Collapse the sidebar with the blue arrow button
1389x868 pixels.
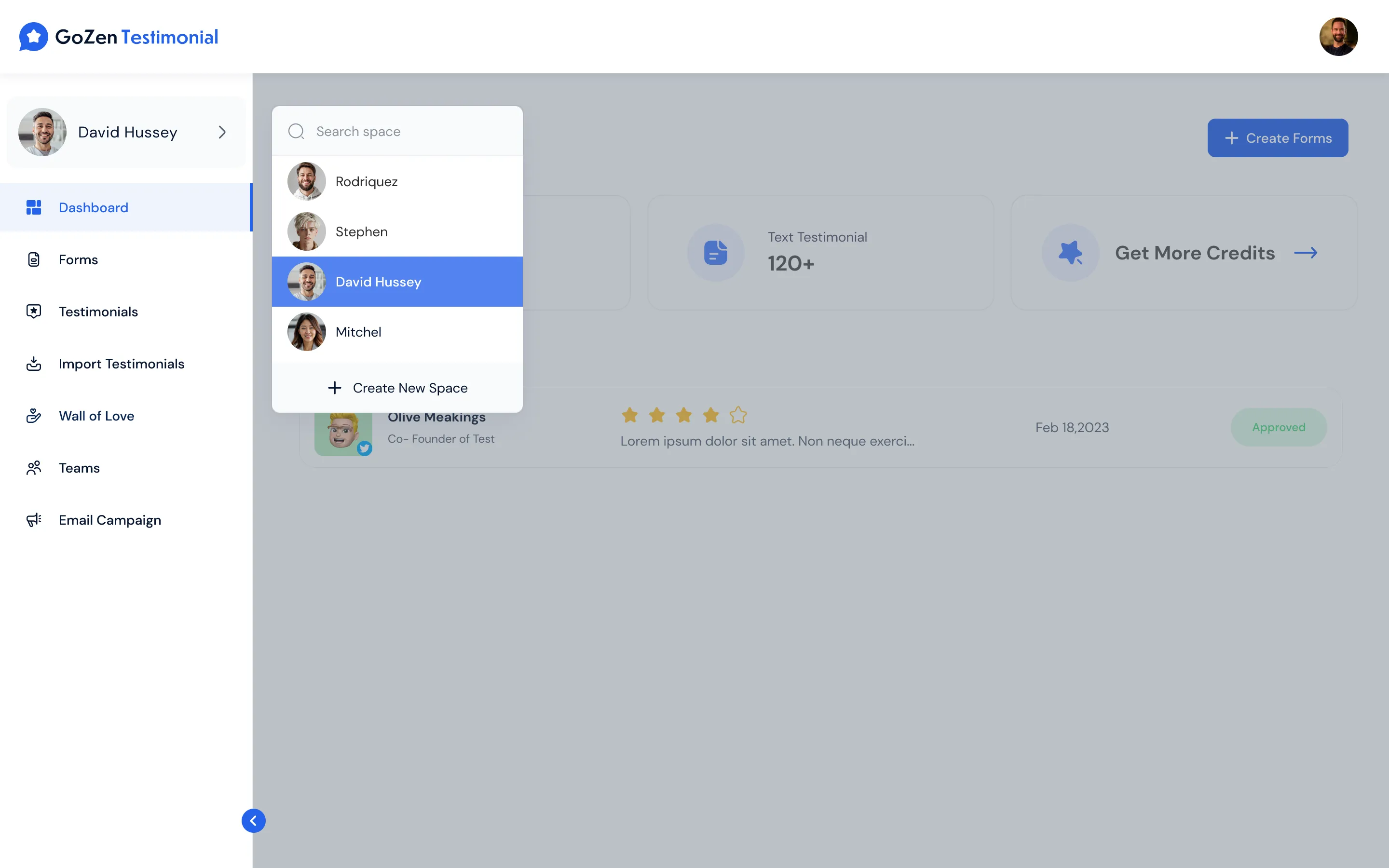pos(253,820)
